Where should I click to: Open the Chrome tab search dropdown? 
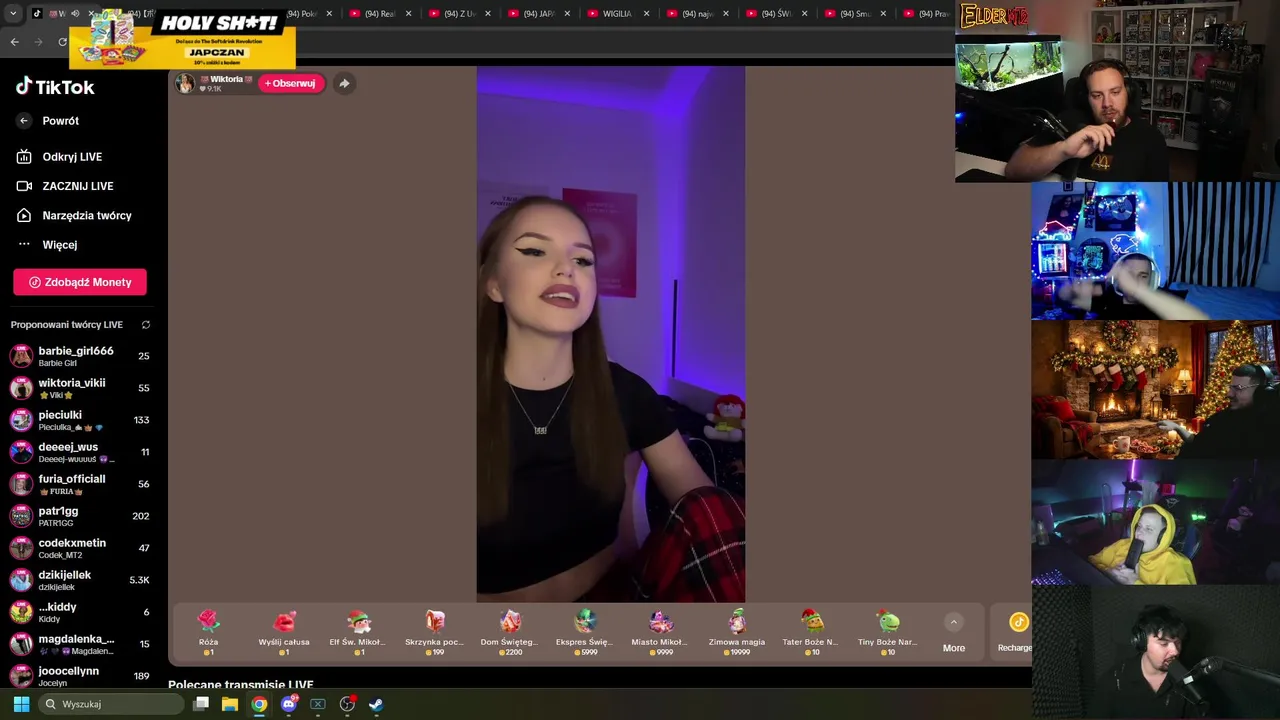coord(13,14)
